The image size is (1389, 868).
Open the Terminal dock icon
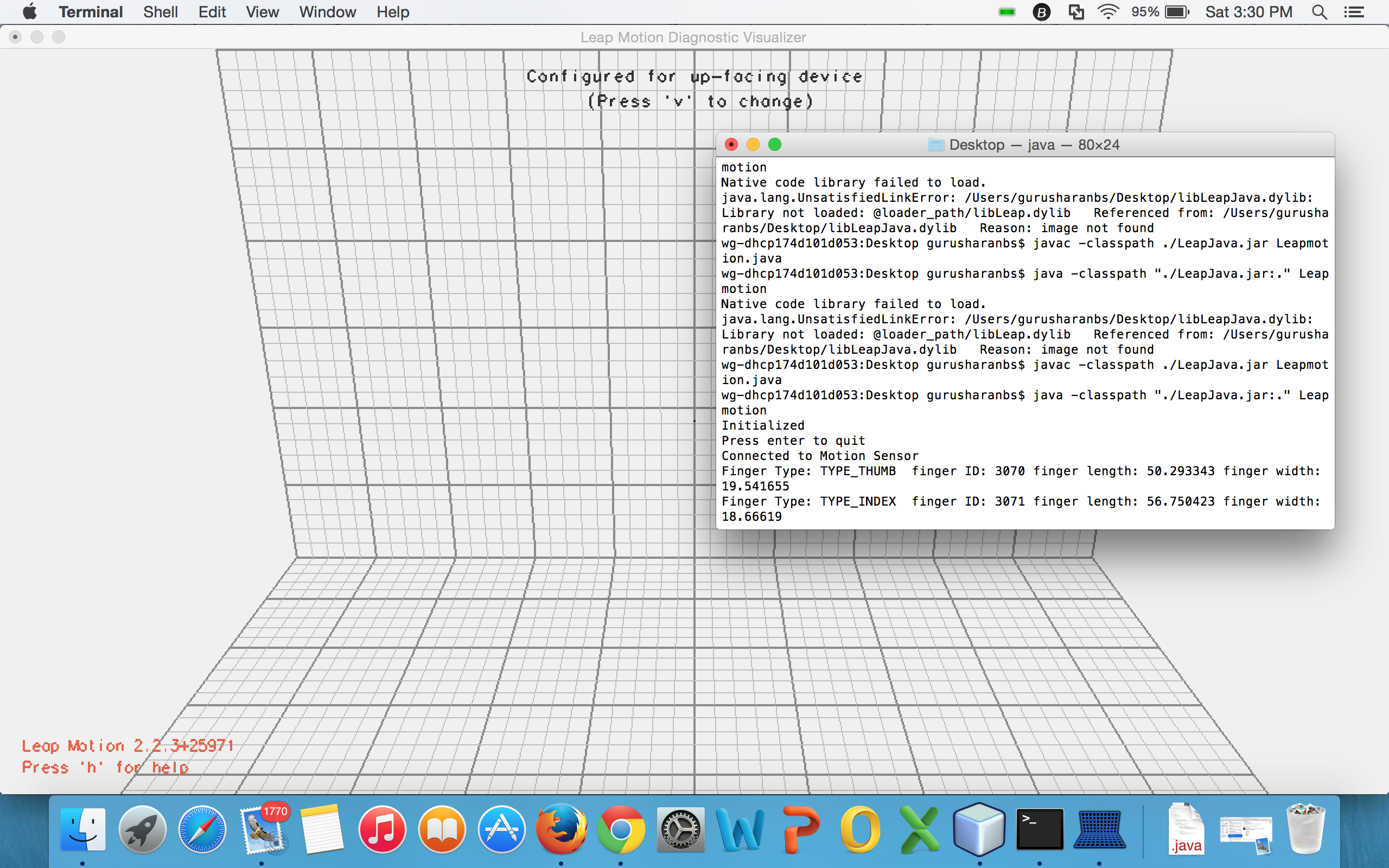click(x=1040, y=829)
